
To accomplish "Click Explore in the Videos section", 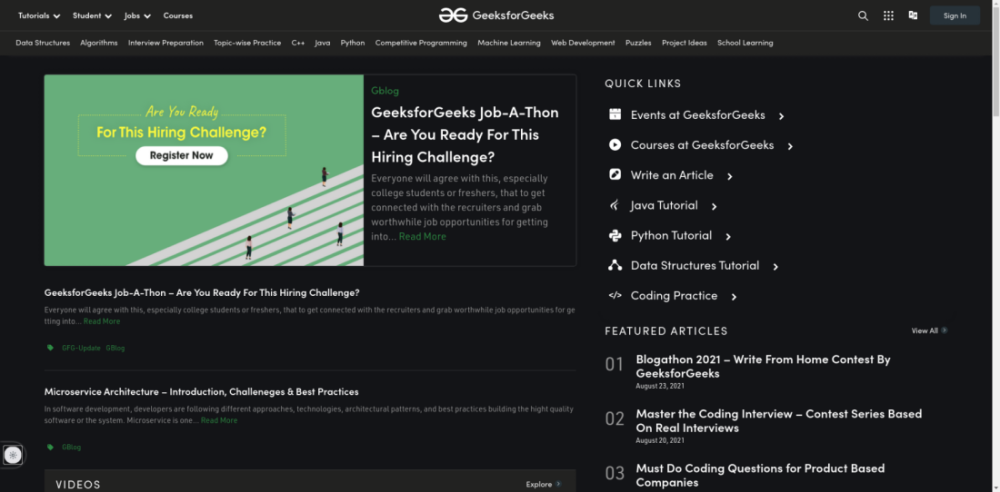I will click(x=539, y=484).
